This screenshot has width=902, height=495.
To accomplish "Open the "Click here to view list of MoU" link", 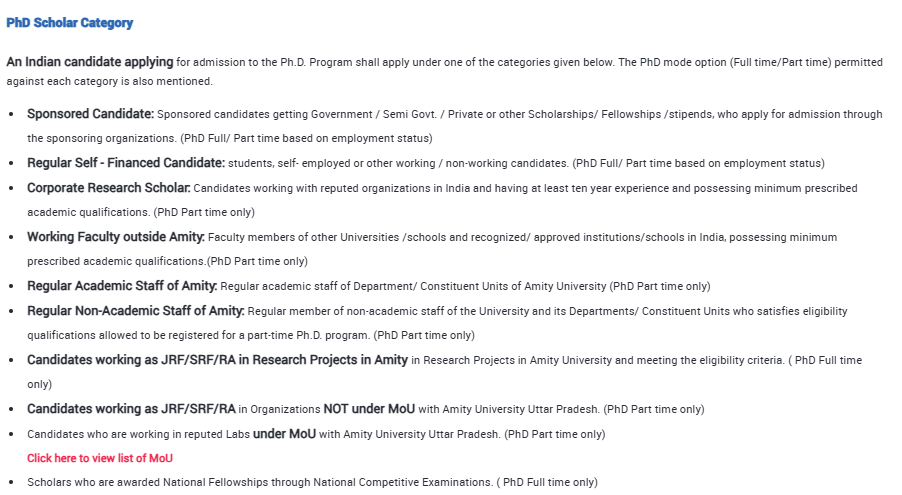I will [100, 458].
